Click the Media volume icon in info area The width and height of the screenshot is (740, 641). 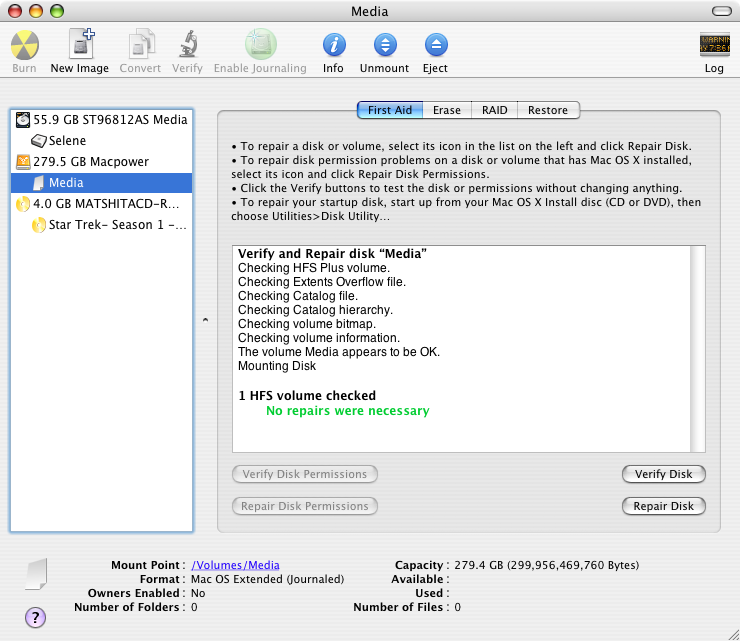(x=36, y=574)
